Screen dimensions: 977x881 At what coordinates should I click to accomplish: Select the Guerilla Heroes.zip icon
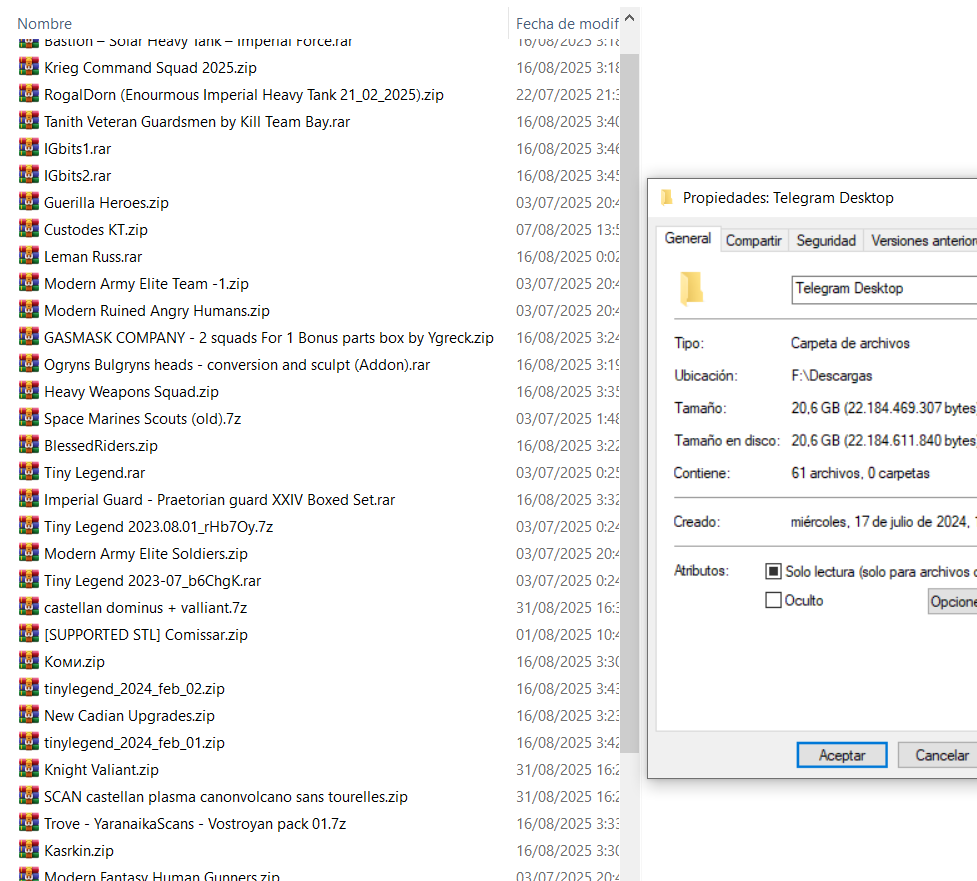point(29,202)
